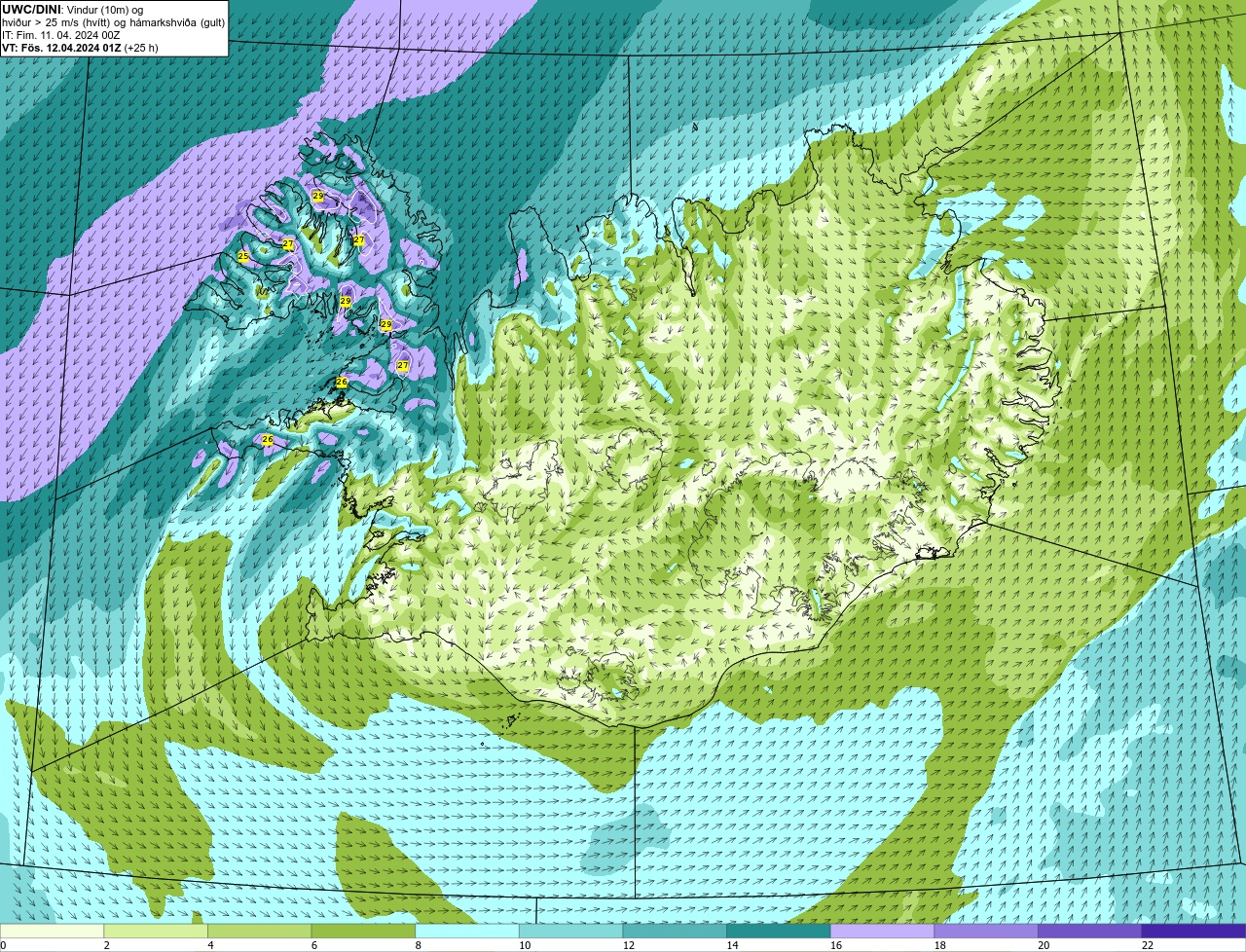Click the title text "UWC/DINI: Vindur (10m) og"

pyautogui.click(x=73, y=9)
